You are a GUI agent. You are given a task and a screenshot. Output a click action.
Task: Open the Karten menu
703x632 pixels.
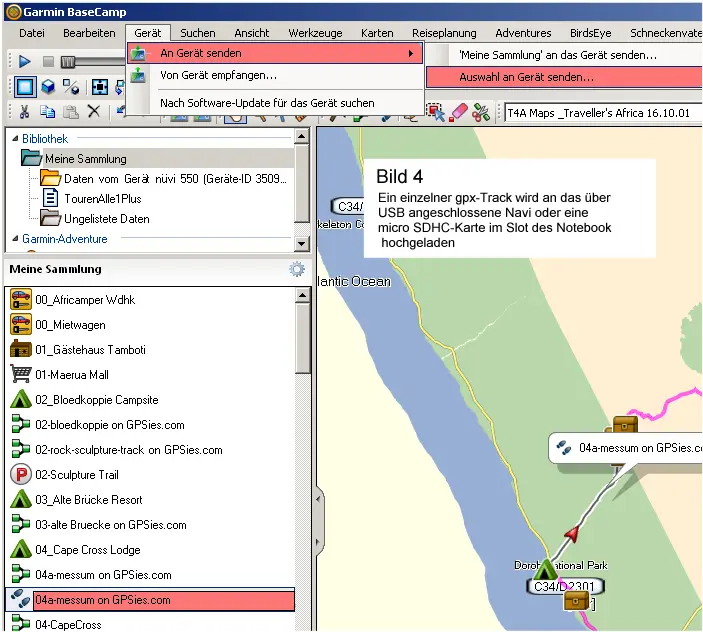(x=377, y=33)
